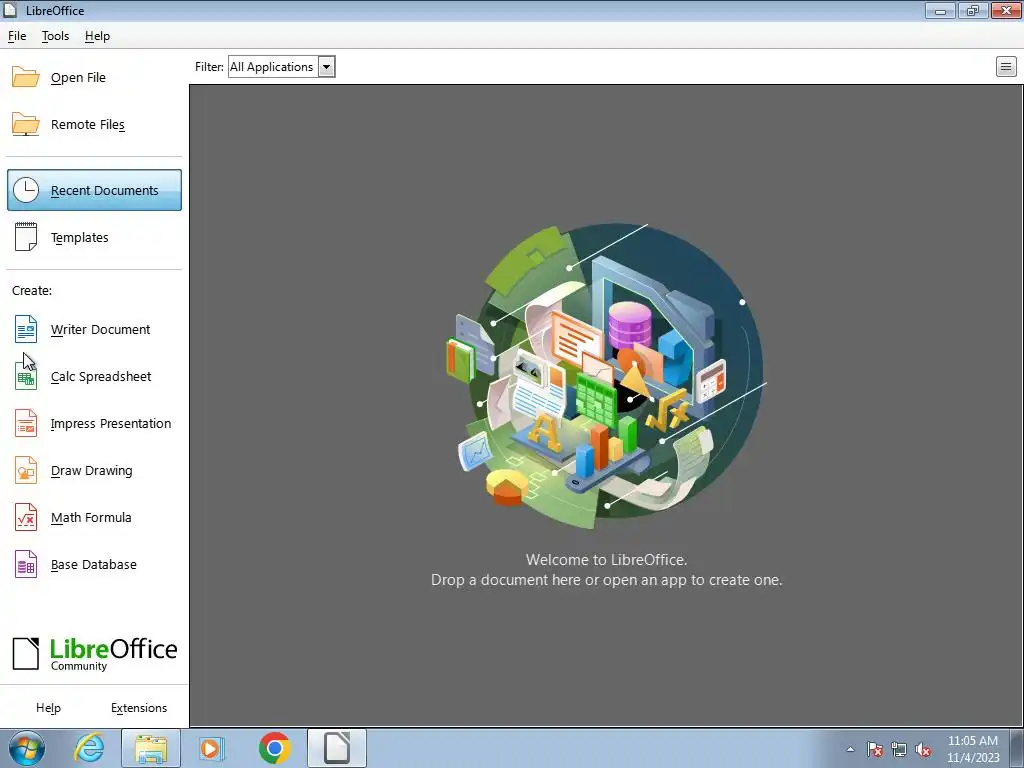Launch Internet Explorer from taskbar
This screenshot has height=768, width=1024.
tap(89, 748)
